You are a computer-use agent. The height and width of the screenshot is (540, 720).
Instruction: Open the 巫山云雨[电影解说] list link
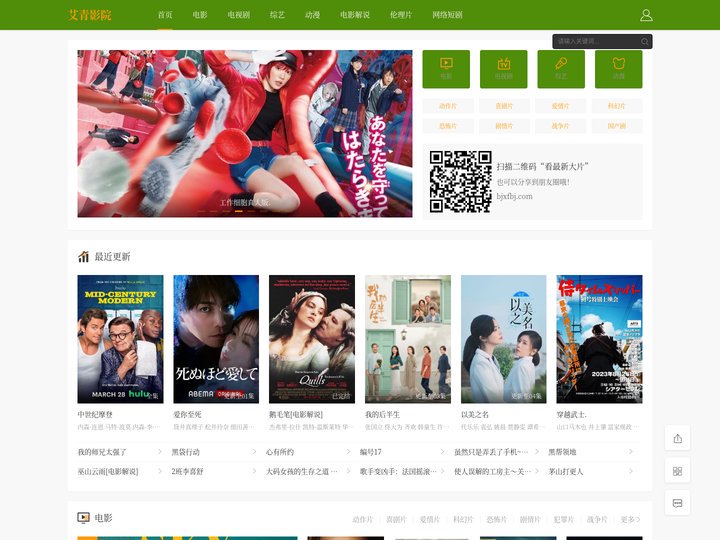point(108,472)
